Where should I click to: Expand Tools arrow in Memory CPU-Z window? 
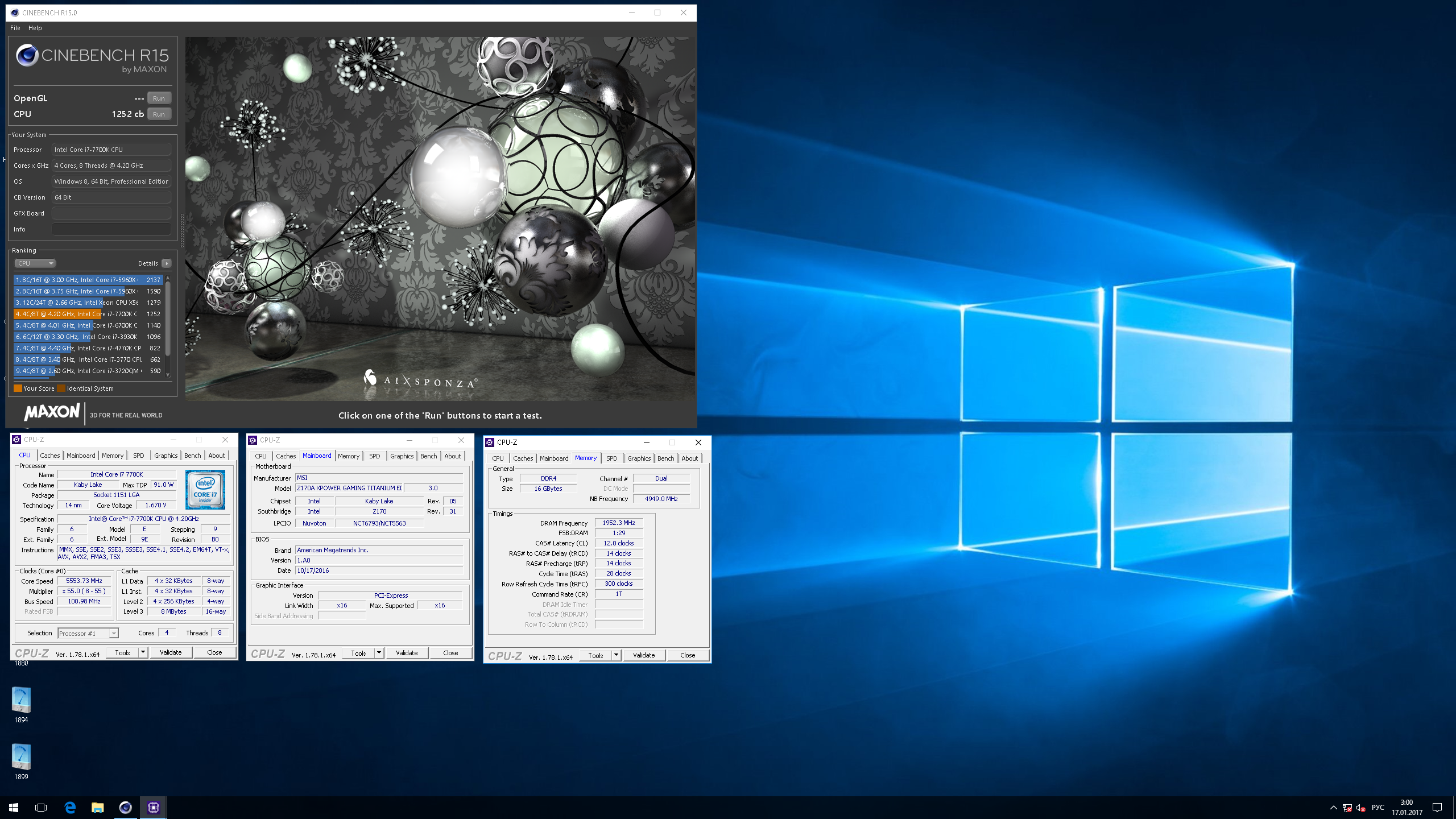click(x=617, y=655)
